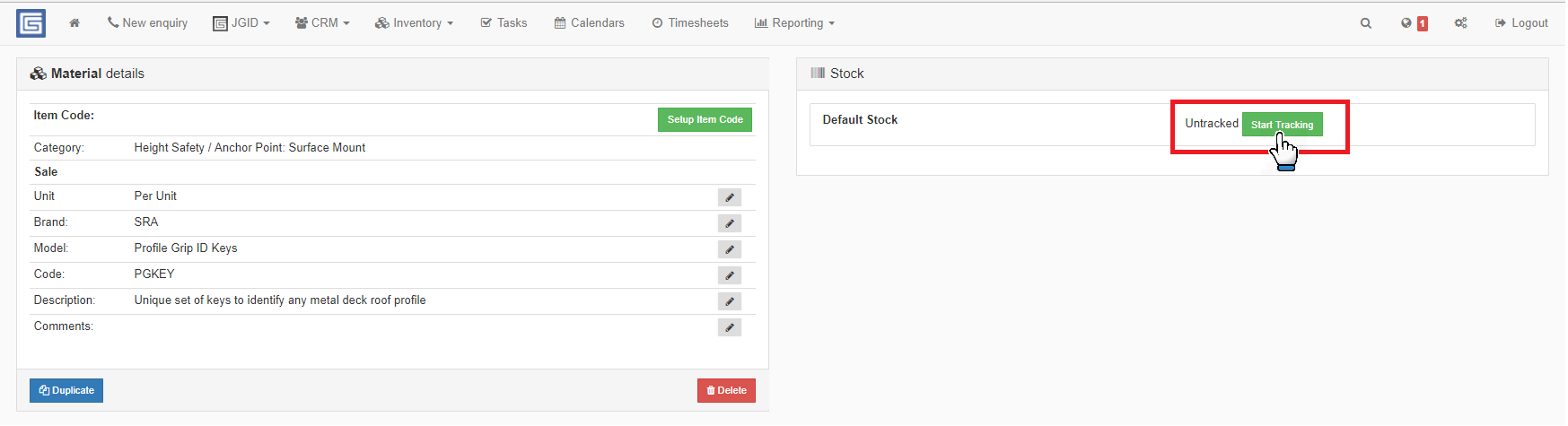Click the Start Tracking button
Screen dimensions: 1568x426
coord(1282,125)
